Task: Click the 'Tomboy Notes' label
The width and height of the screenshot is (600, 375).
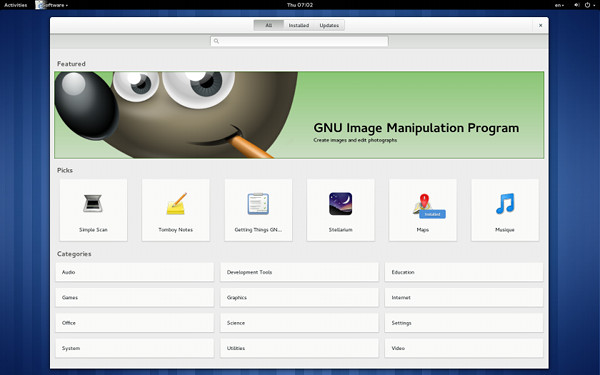Action: click(176, 230)
